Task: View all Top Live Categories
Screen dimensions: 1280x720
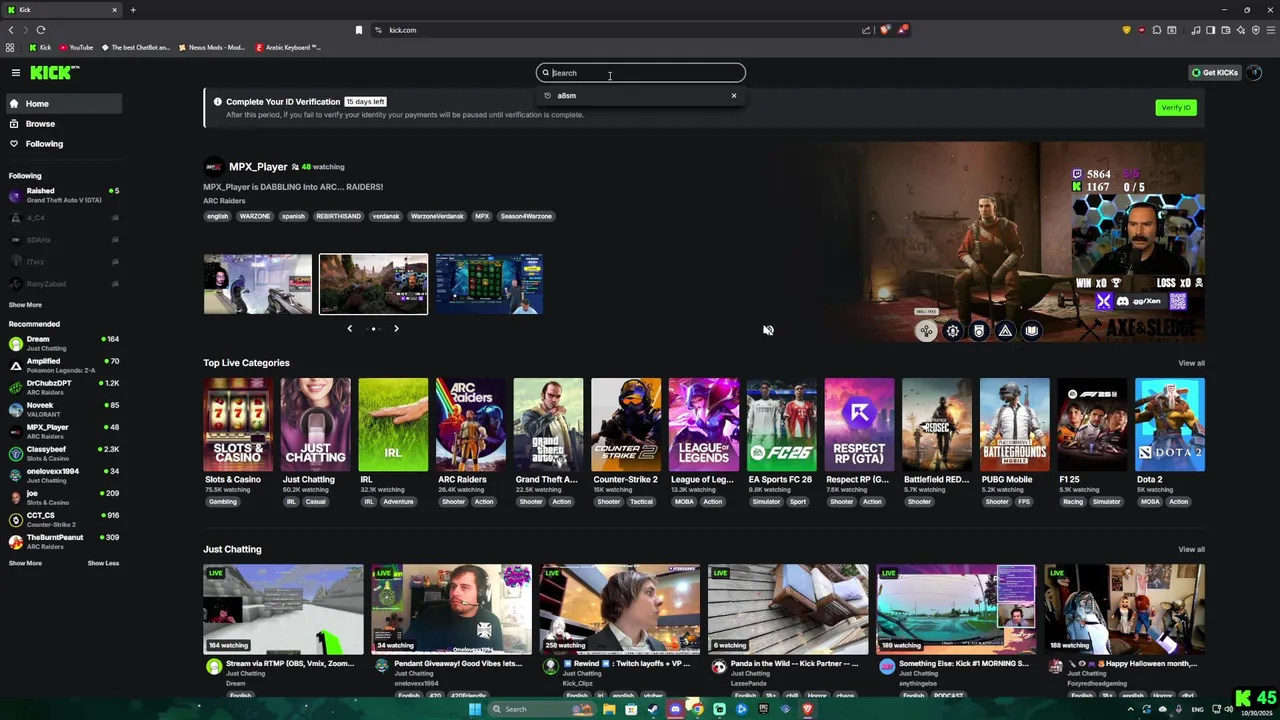Action: coord(1191,363)
